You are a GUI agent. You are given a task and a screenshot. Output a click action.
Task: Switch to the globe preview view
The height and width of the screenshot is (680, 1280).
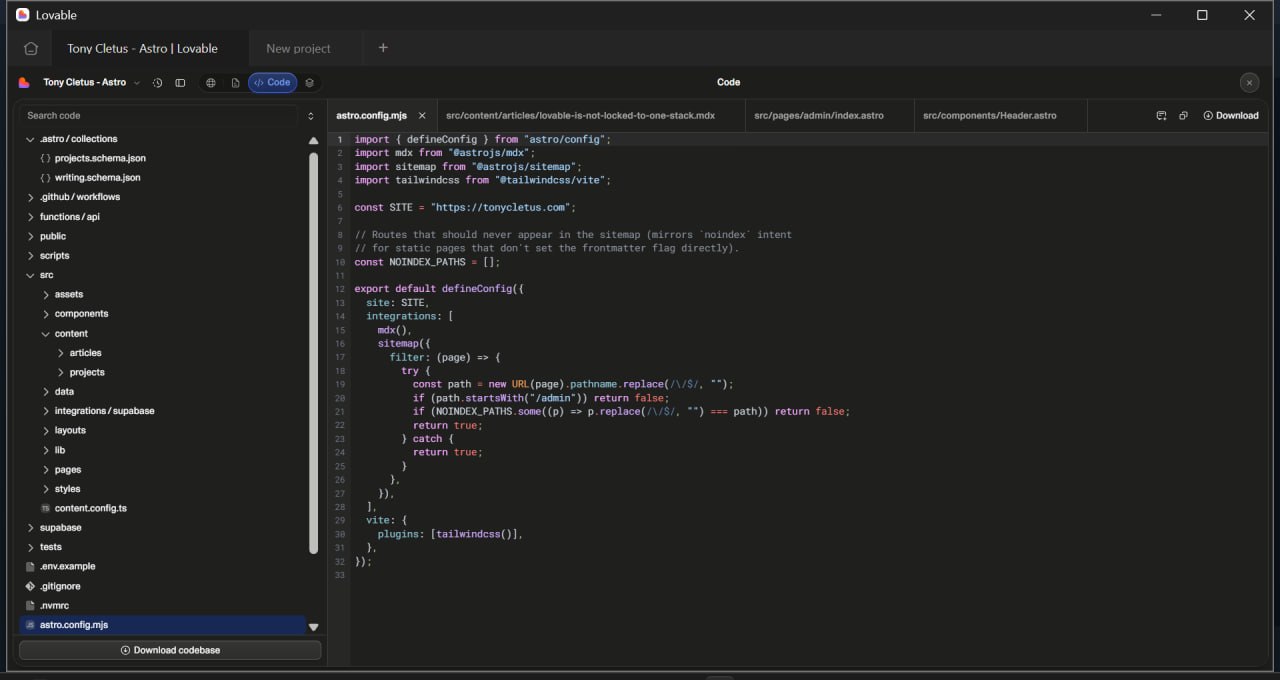coord(211,83)
